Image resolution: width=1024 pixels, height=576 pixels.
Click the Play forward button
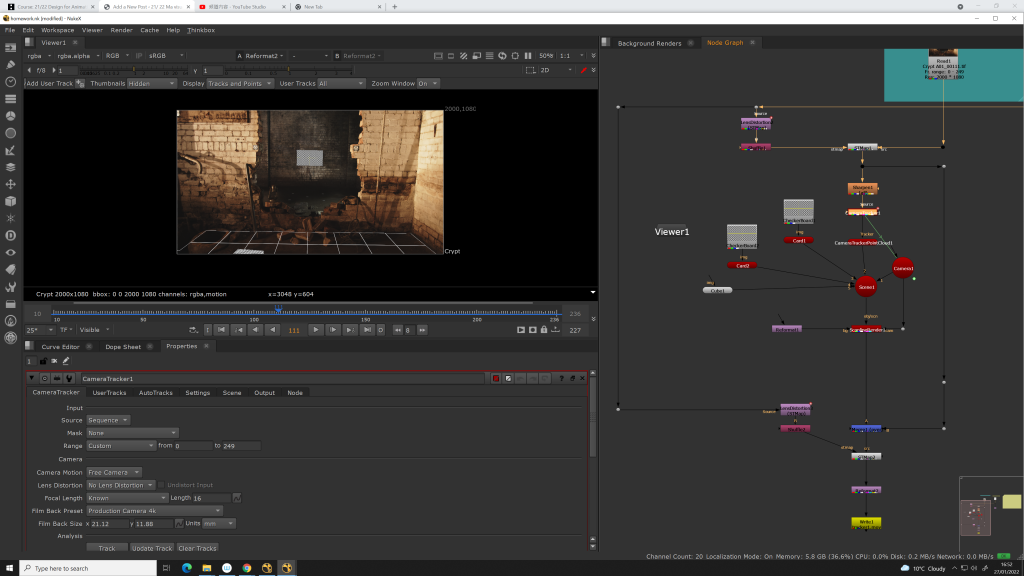tap(317, 329)
